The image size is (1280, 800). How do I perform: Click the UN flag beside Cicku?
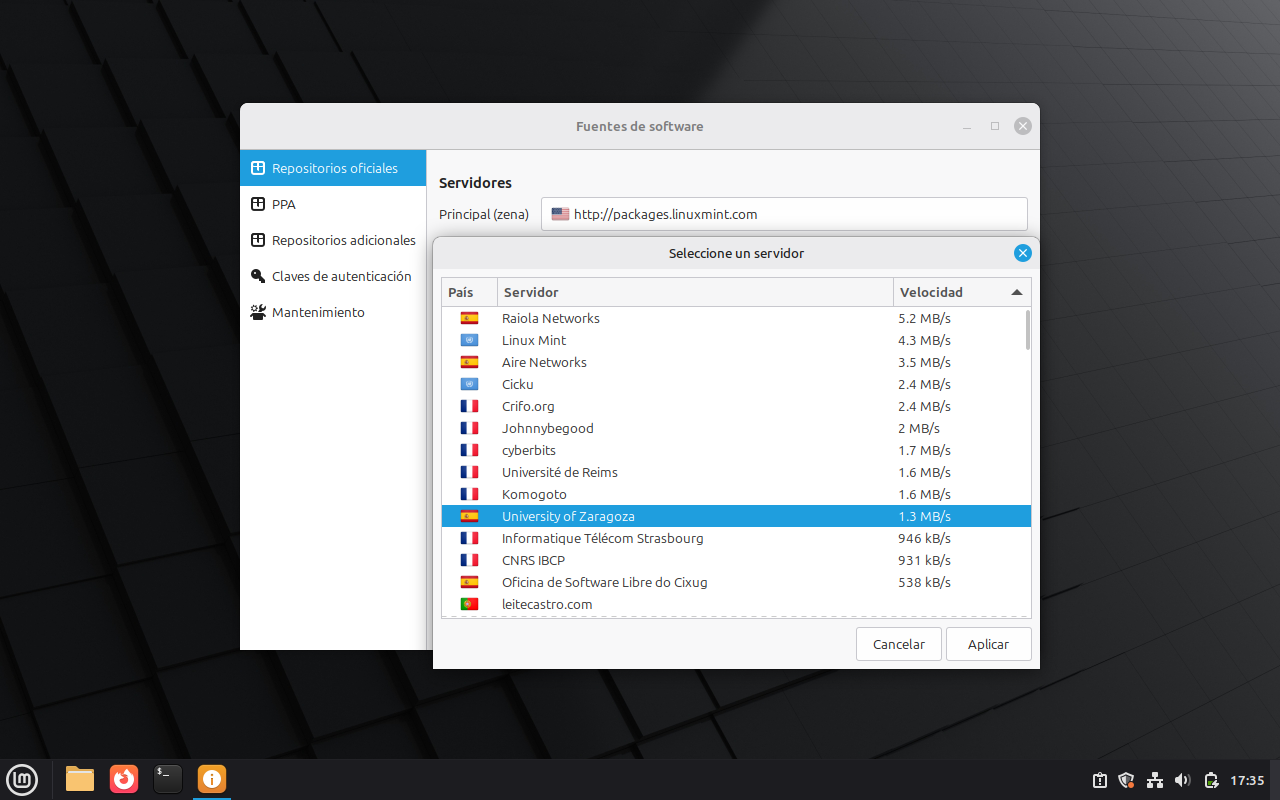[469, 384]
